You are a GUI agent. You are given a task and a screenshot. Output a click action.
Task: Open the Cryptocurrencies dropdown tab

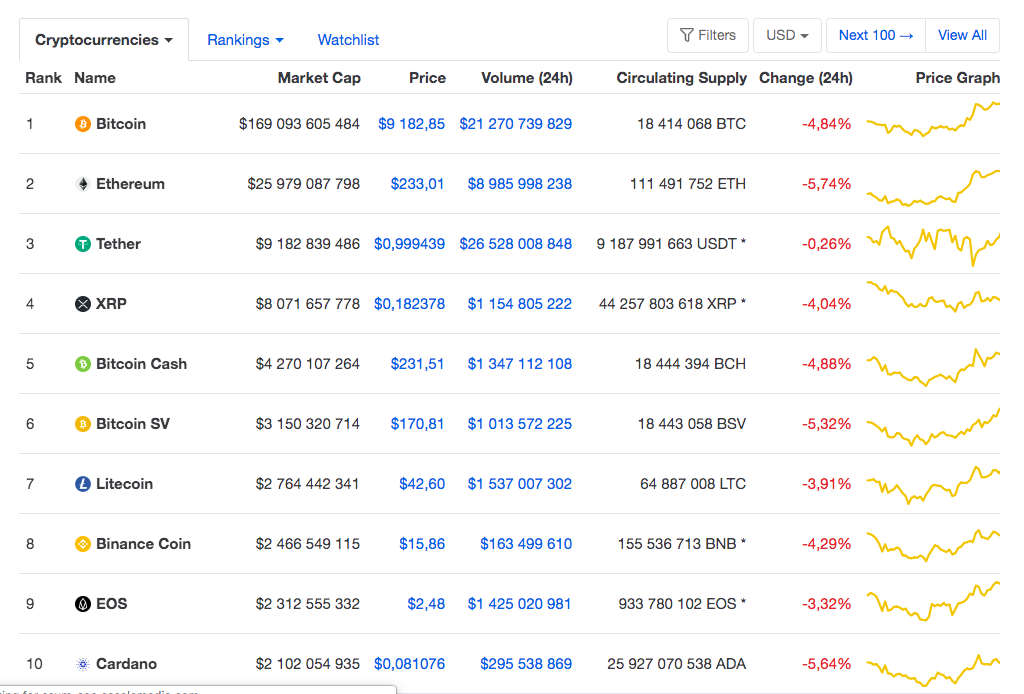[104, 40]
